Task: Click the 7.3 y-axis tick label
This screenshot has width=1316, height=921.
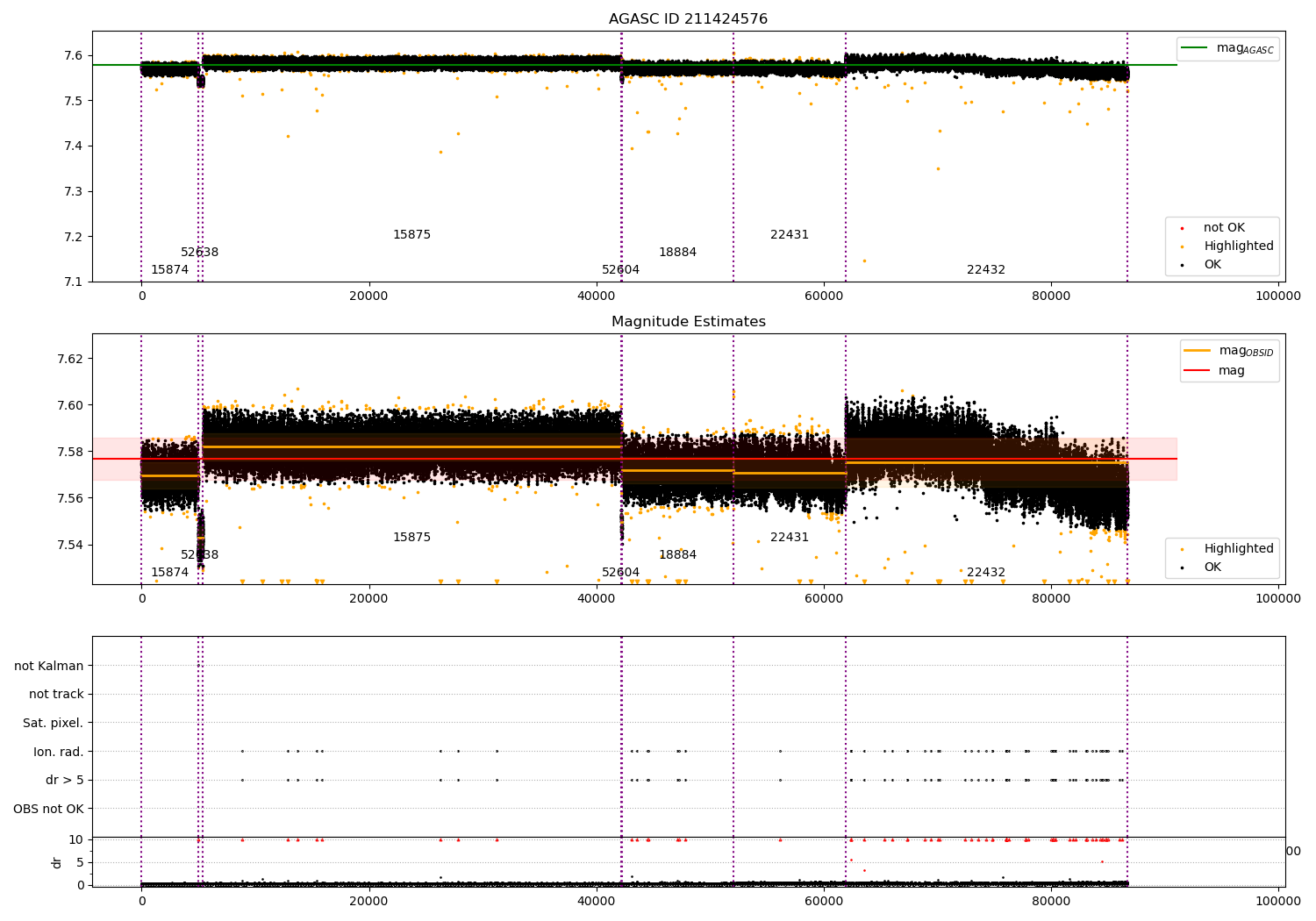Action: pos(74,191)
